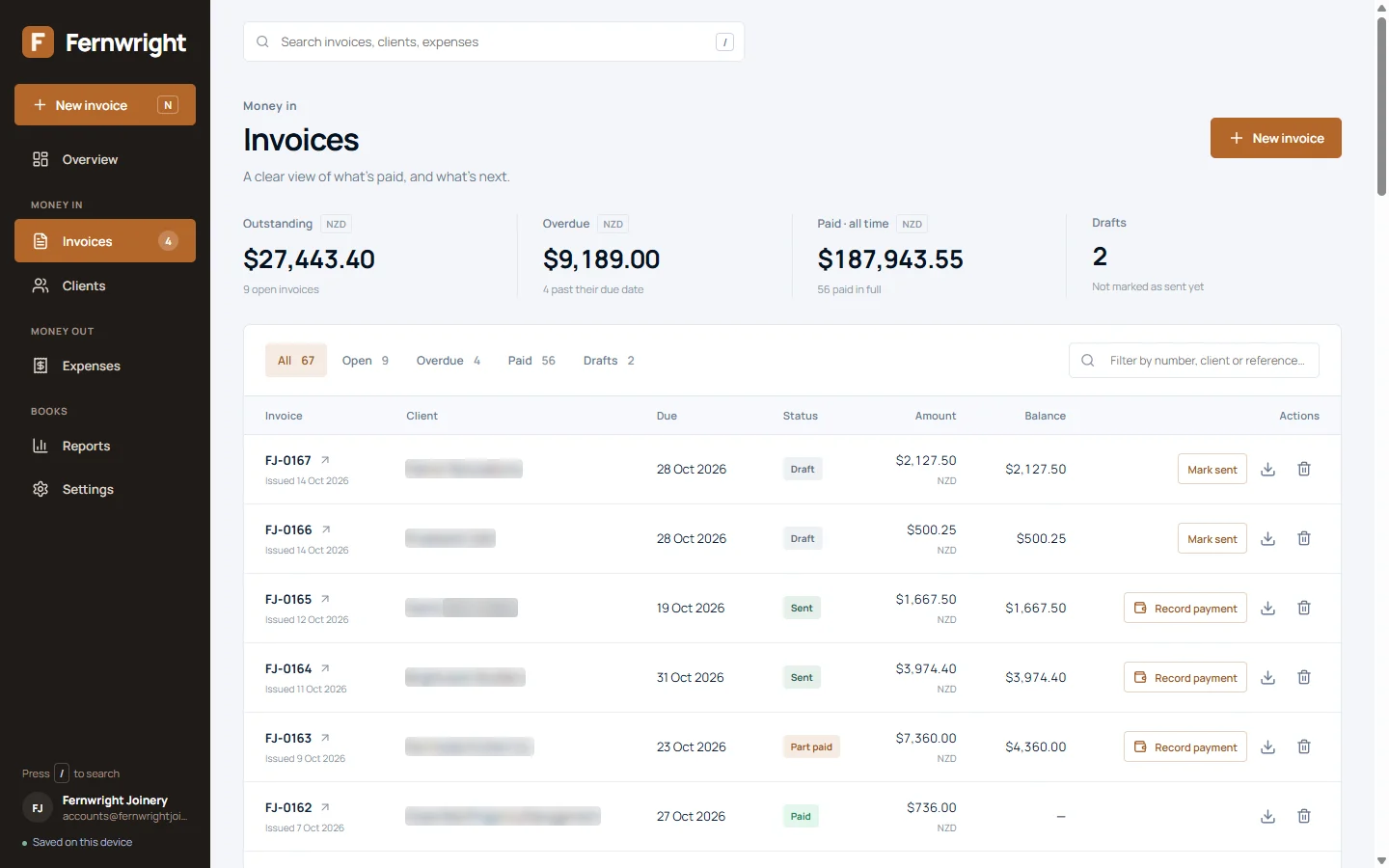The width and height of the screenshot is (1389, 868).
Task: Open Fernwright Joinery account profile
Action: pos(105,807)
